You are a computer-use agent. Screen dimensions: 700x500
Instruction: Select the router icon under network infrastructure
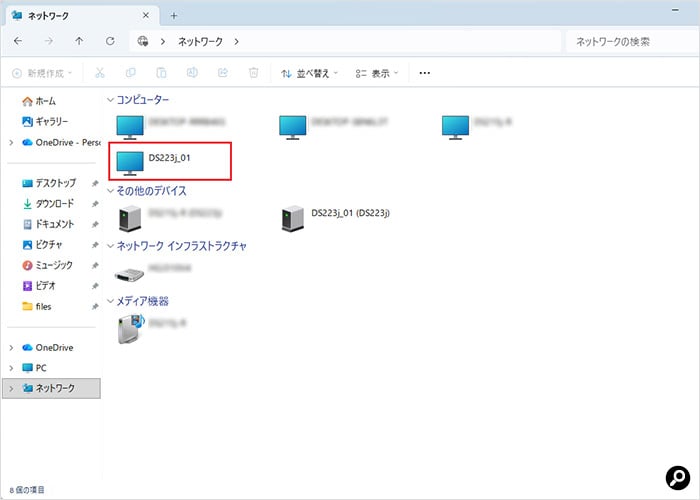[129, 274]
